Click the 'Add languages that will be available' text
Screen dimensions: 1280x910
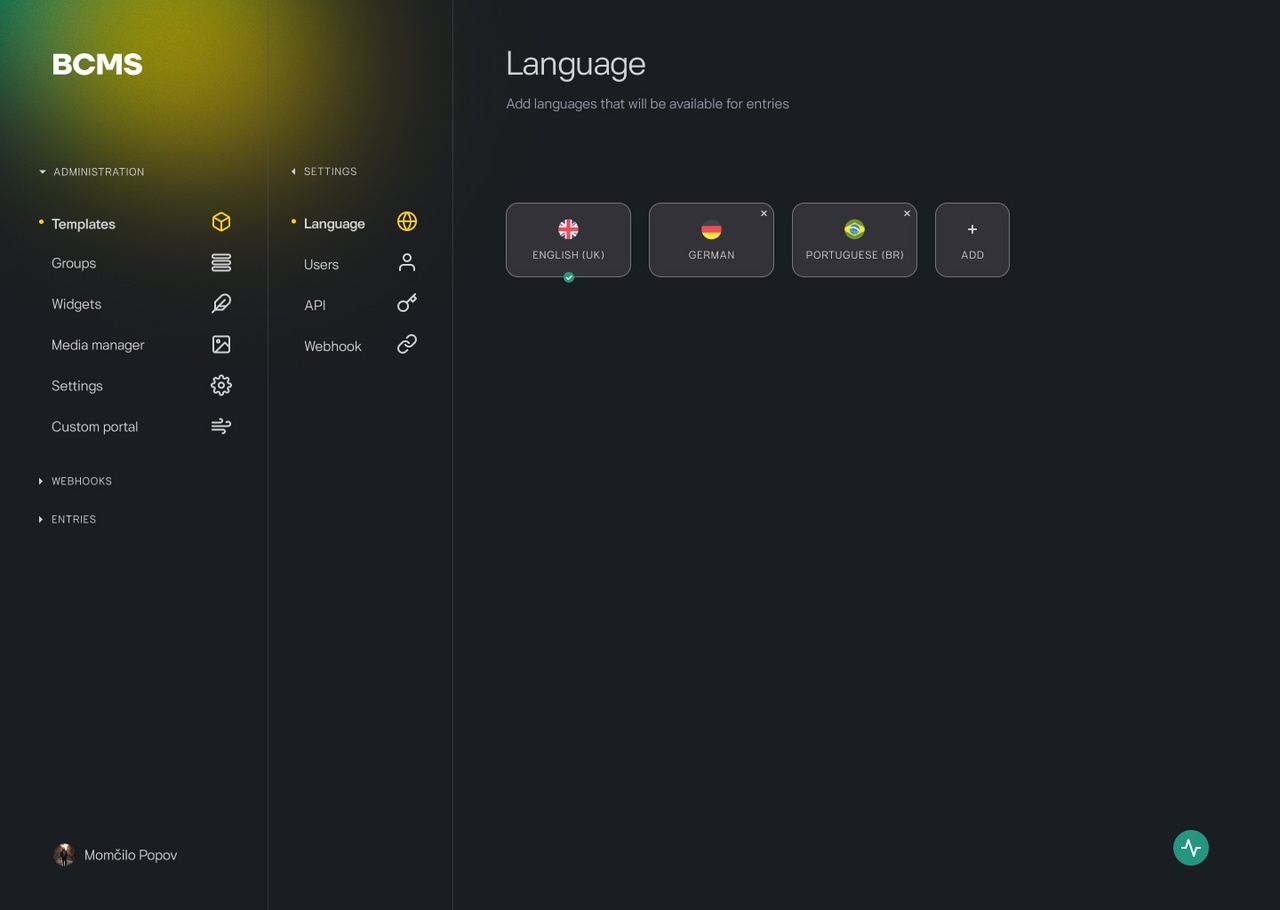click(647, 104)
